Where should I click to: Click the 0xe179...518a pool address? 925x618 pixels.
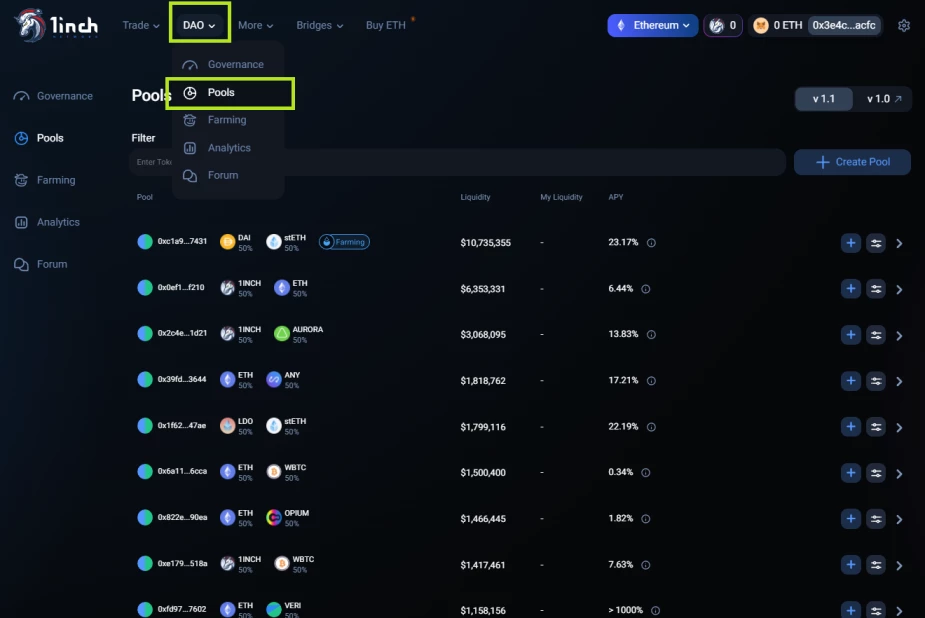pos(182,564)
